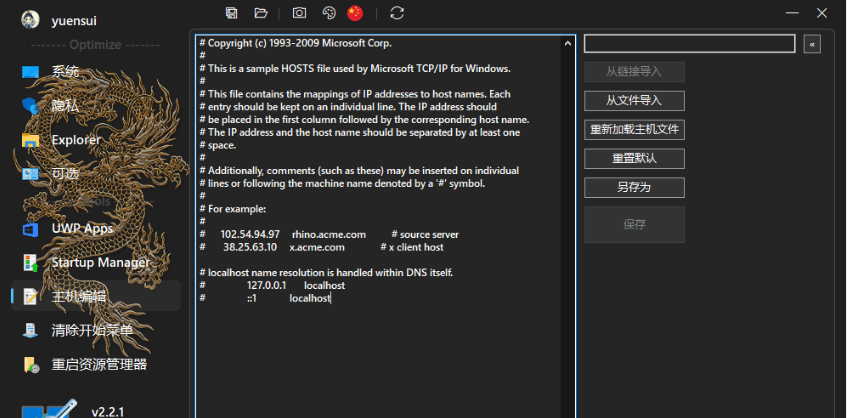Go to UWP Apps page
Screen dimensions: 847x418
[82, 228]
